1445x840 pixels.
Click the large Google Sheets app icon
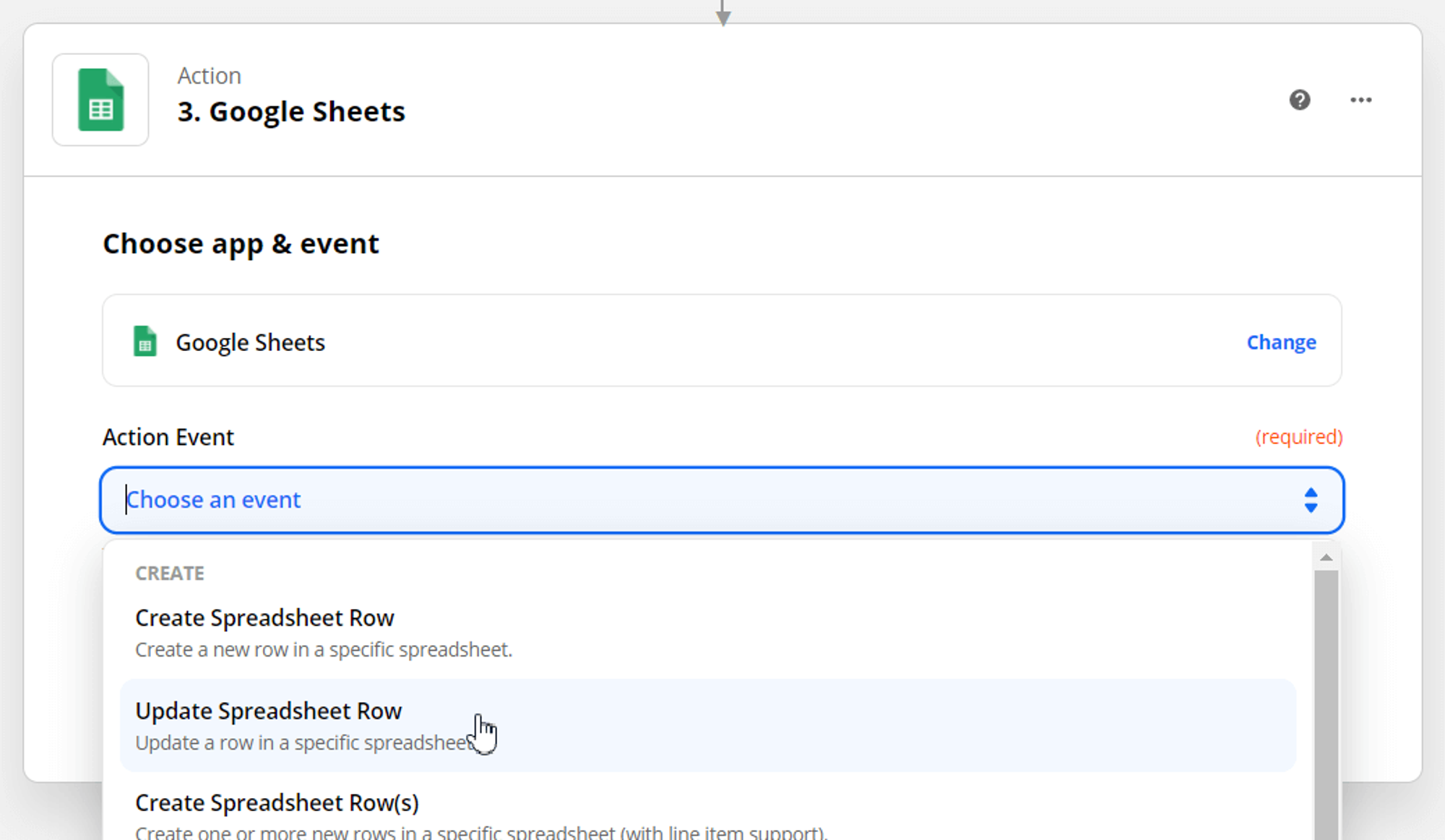click(100, 100)
